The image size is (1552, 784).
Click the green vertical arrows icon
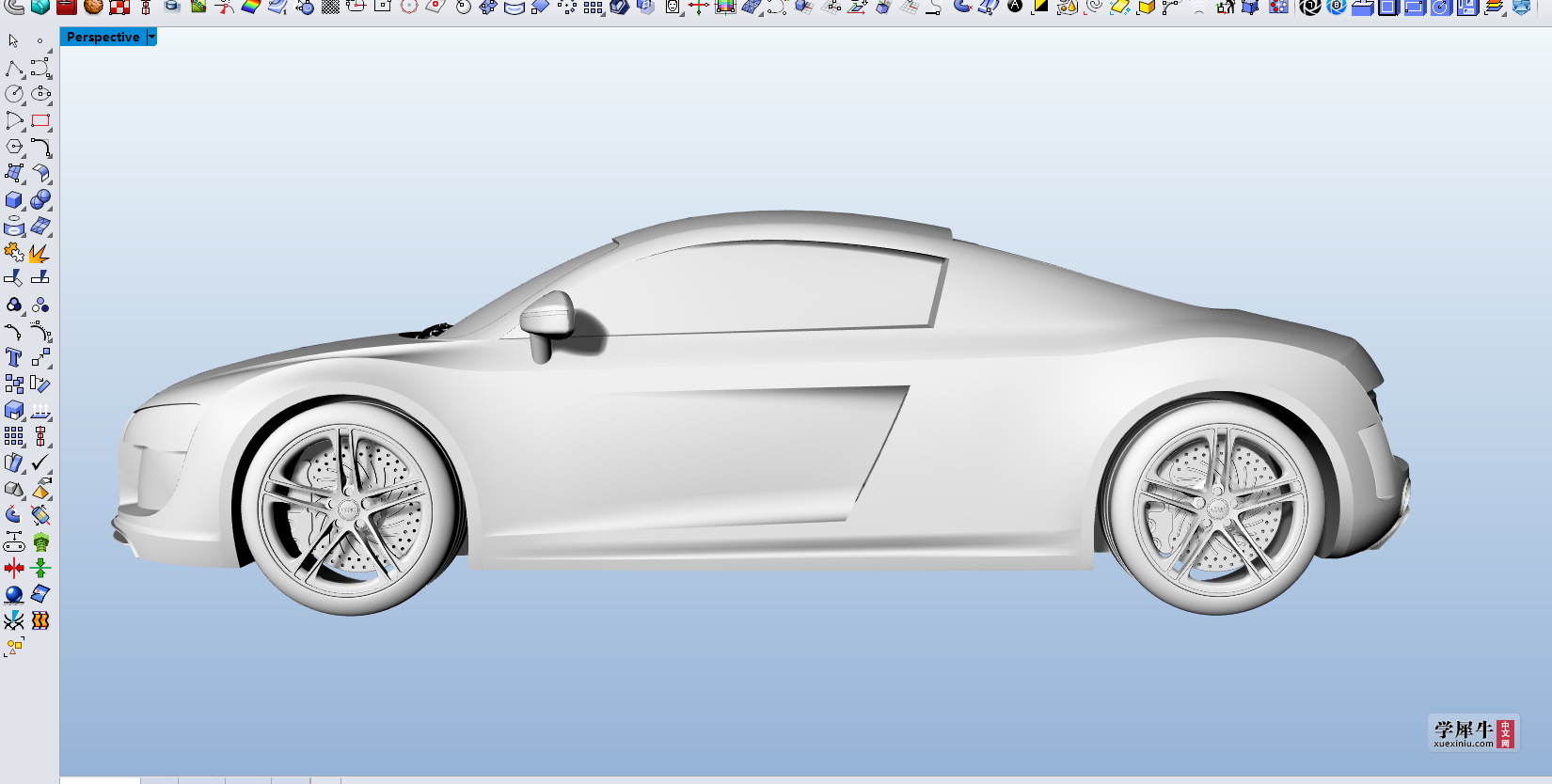(x=40, y=568)
